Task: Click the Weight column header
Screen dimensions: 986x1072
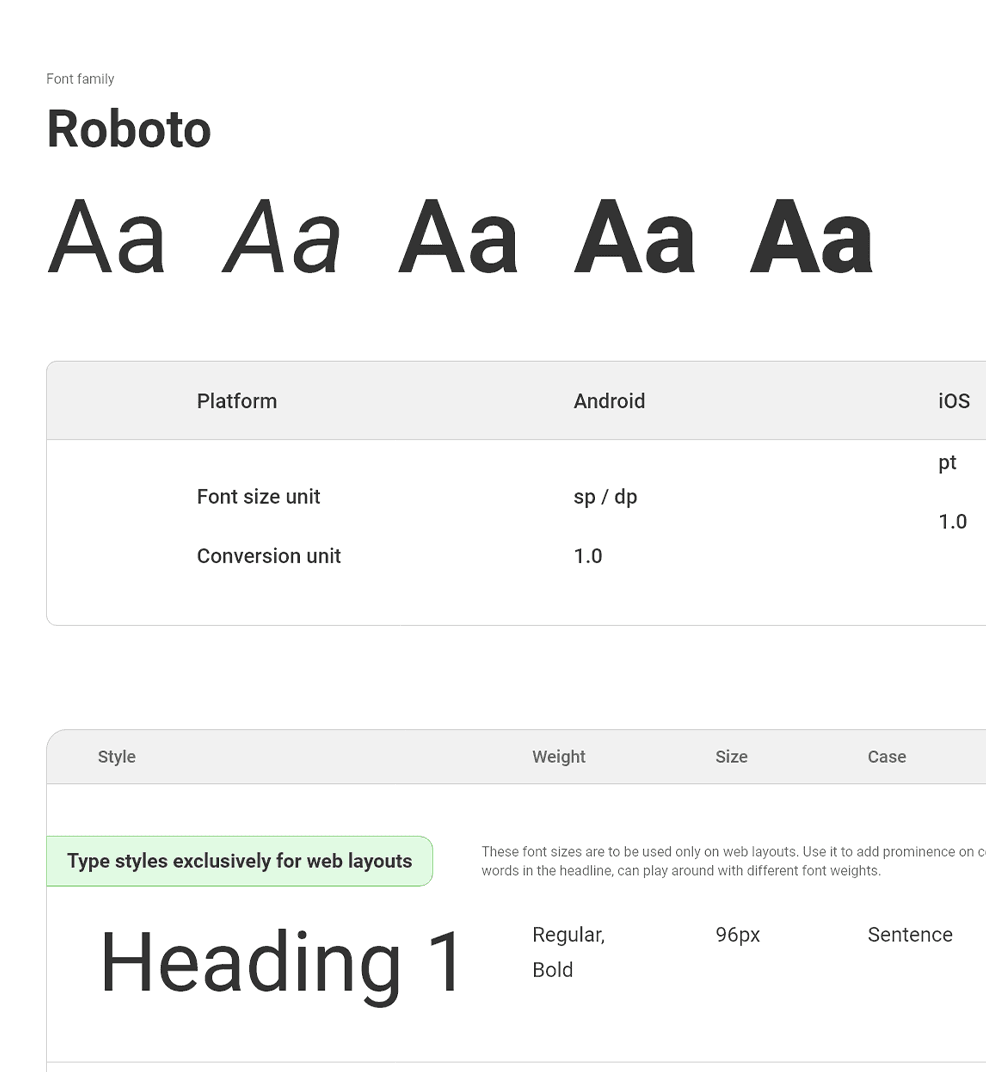Action: [559, 757]
